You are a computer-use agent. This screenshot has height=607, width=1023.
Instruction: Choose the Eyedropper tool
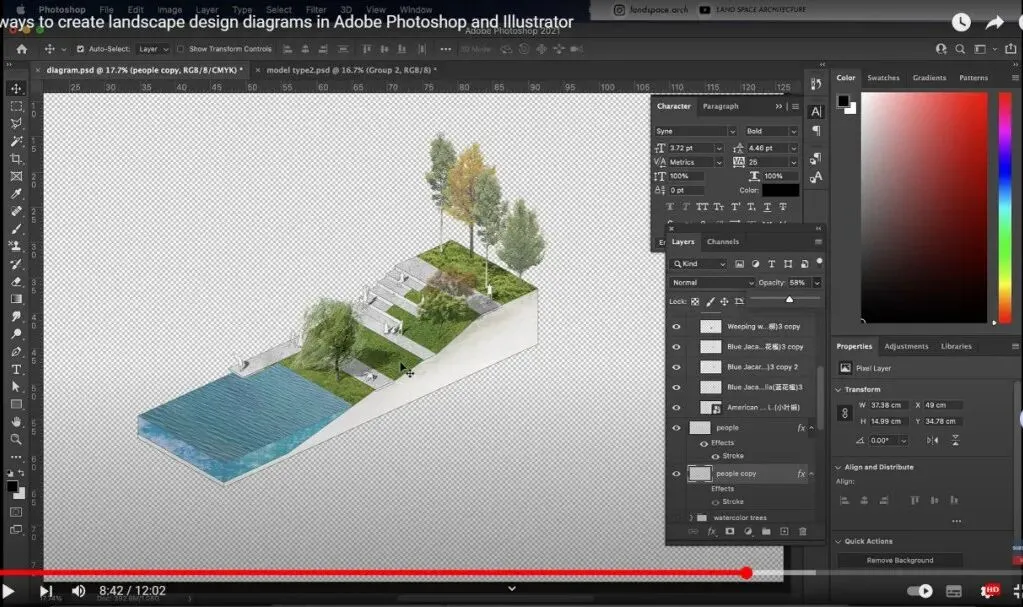16,194
